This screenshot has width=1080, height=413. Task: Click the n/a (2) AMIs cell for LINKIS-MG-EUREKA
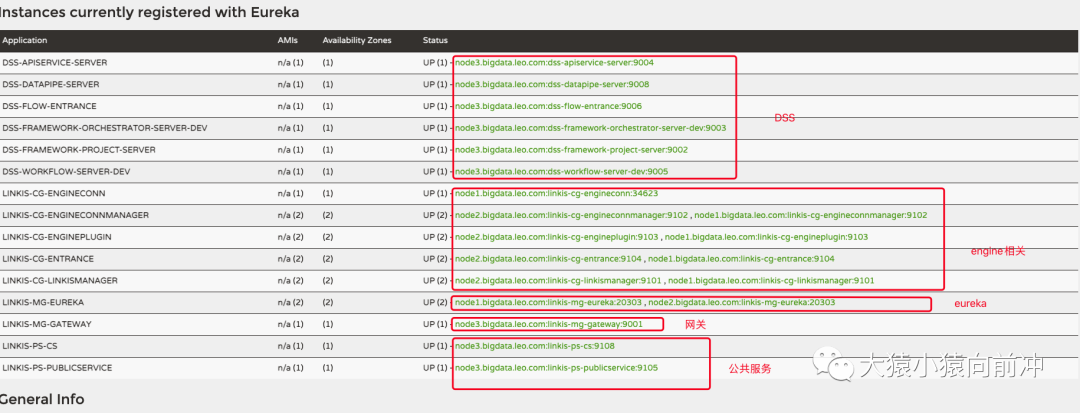[x=291, y=302]
